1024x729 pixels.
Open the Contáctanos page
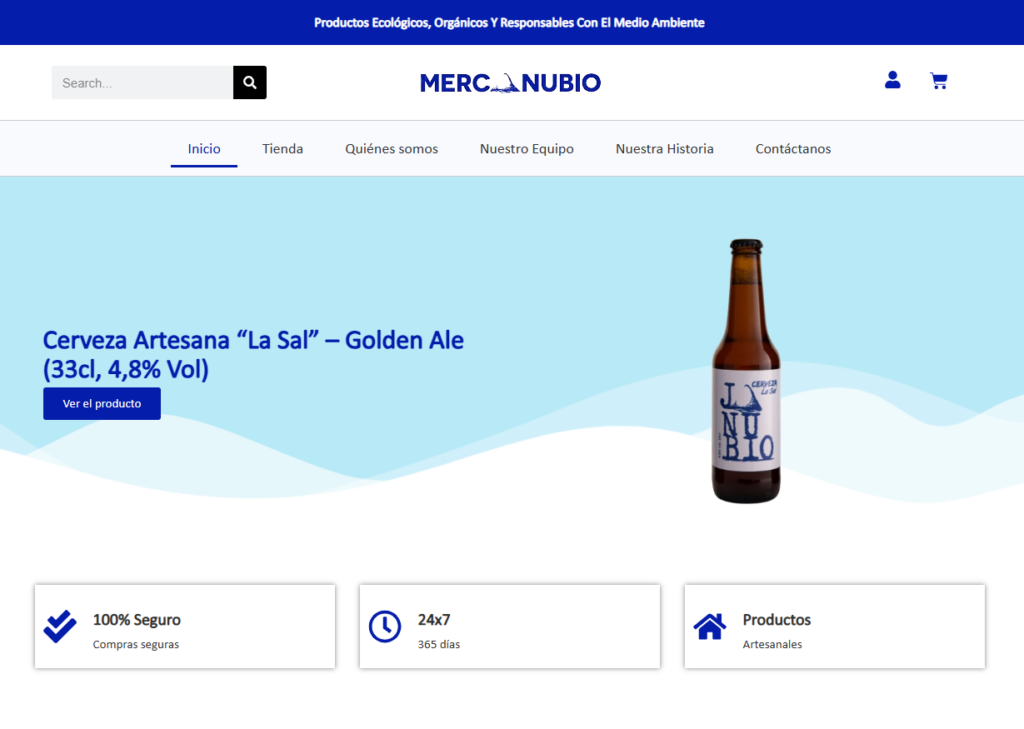(793, 149)
